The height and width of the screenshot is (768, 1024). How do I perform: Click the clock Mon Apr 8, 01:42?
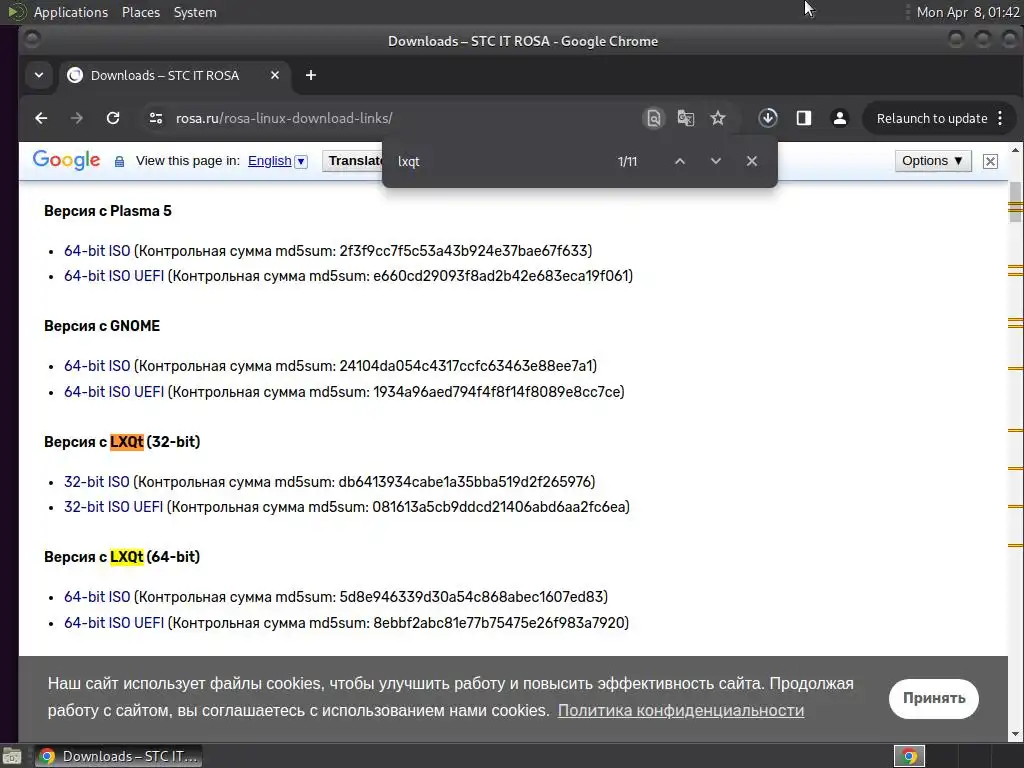click(x=968, y=12)
